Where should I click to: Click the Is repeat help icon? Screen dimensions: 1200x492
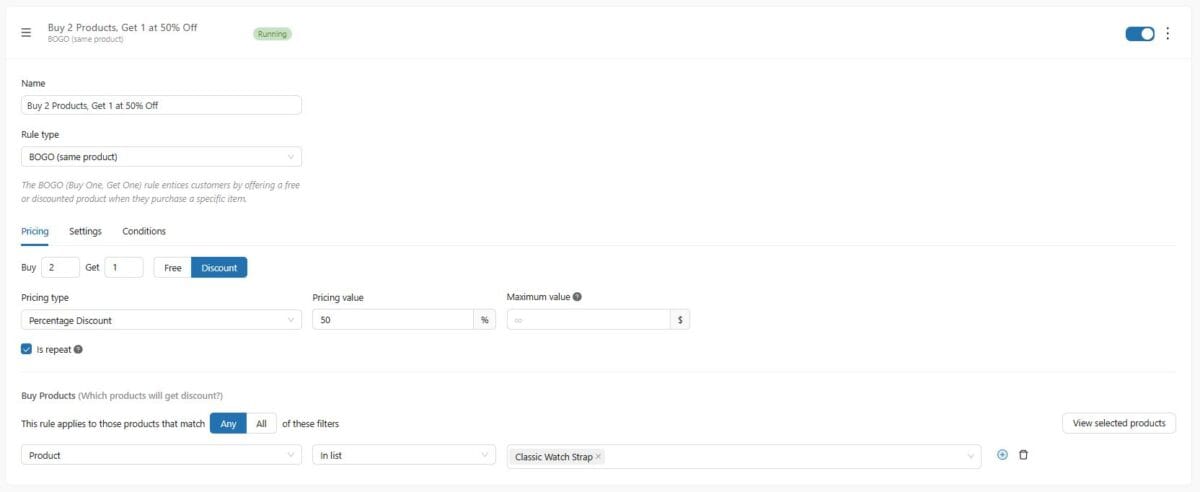pyautogui.click(x=78, y=350)
